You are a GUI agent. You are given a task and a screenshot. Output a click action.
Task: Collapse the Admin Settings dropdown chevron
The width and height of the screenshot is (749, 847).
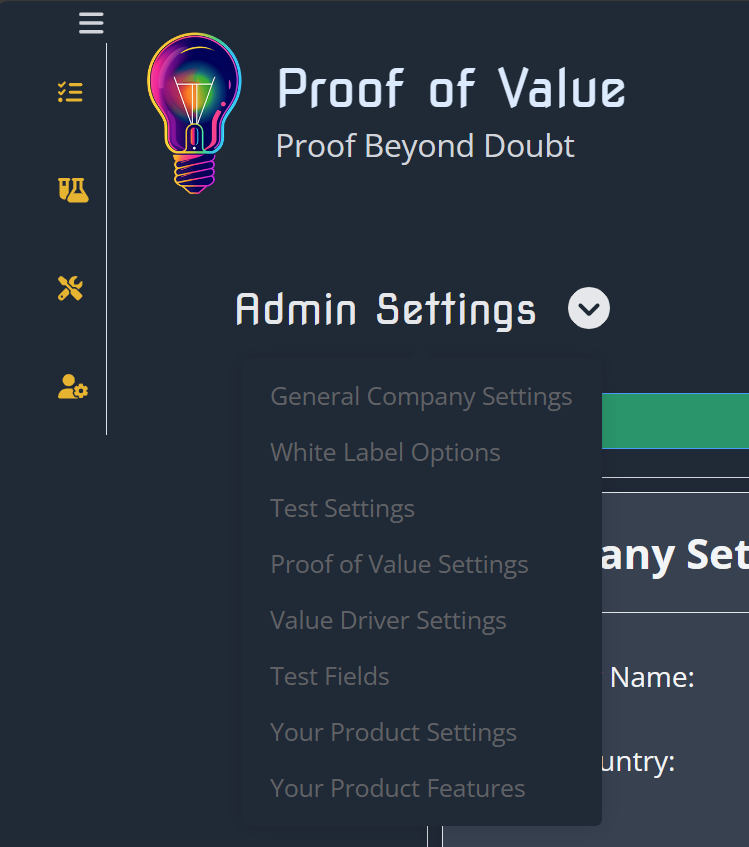point(588,308)
